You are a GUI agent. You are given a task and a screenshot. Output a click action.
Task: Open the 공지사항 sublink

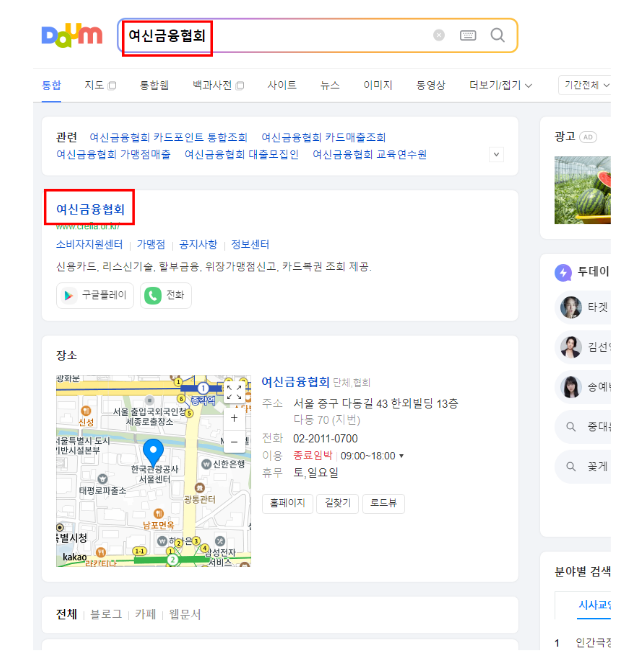point(198,244)
